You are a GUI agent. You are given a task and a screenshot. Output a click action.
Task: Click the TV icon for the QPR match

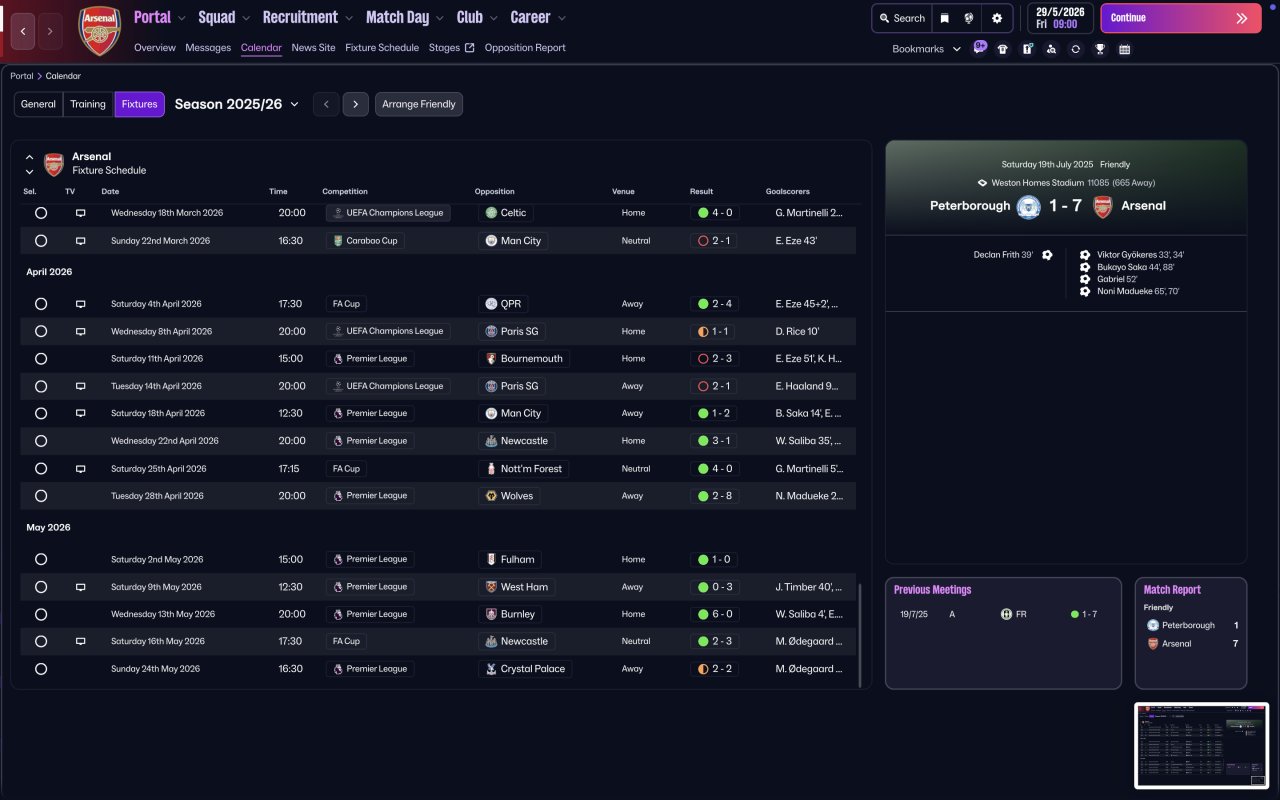tap(81, 304)
